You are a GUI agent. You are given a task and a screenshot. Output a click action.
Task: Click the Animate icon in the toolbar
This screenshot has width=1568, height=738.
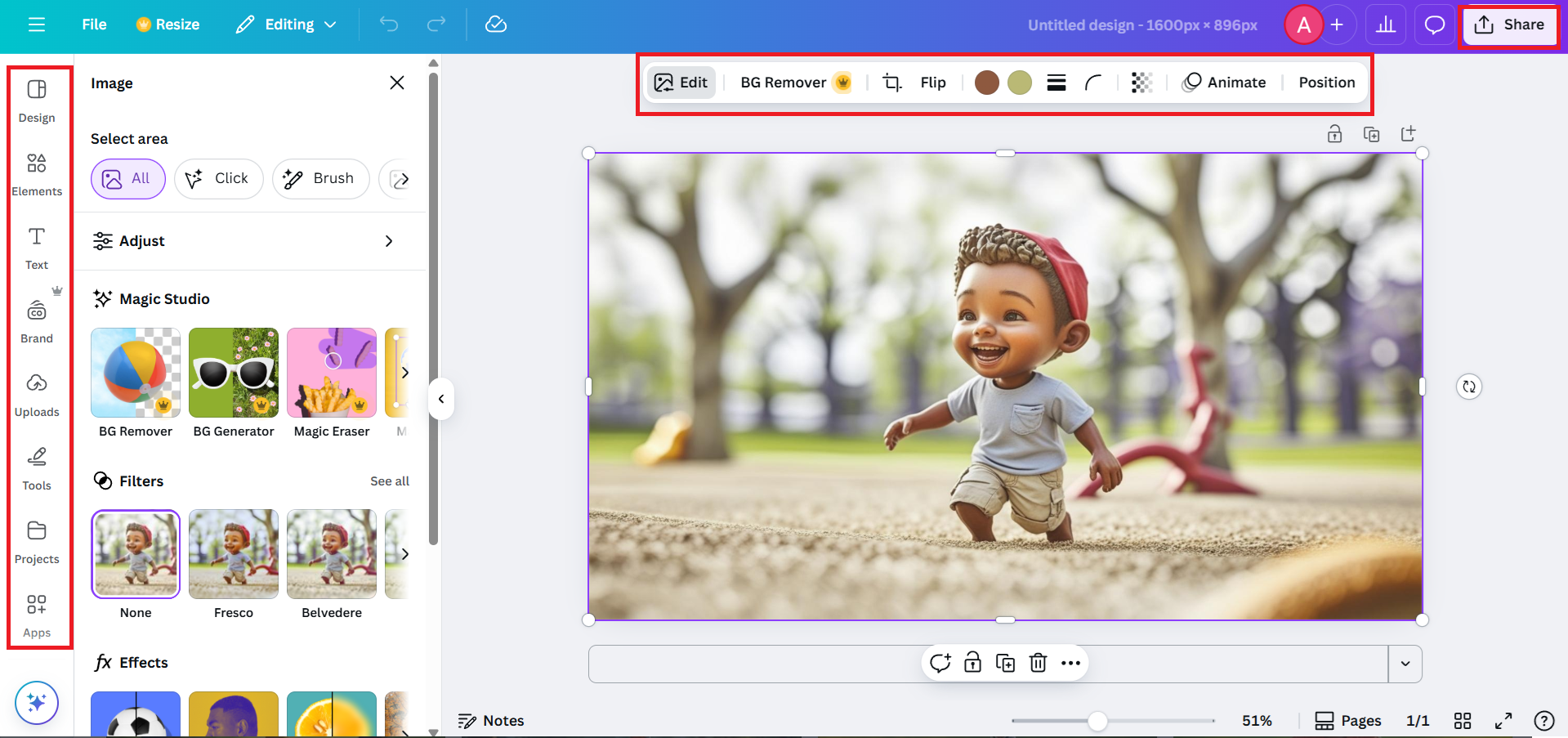(x=1192, y=82)
